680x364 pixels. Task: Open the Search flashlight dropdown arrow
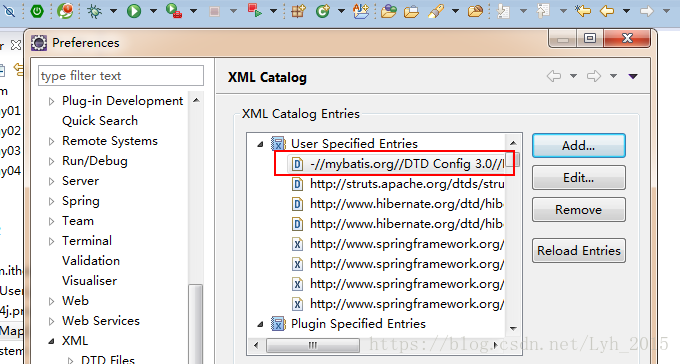point(455,11)
